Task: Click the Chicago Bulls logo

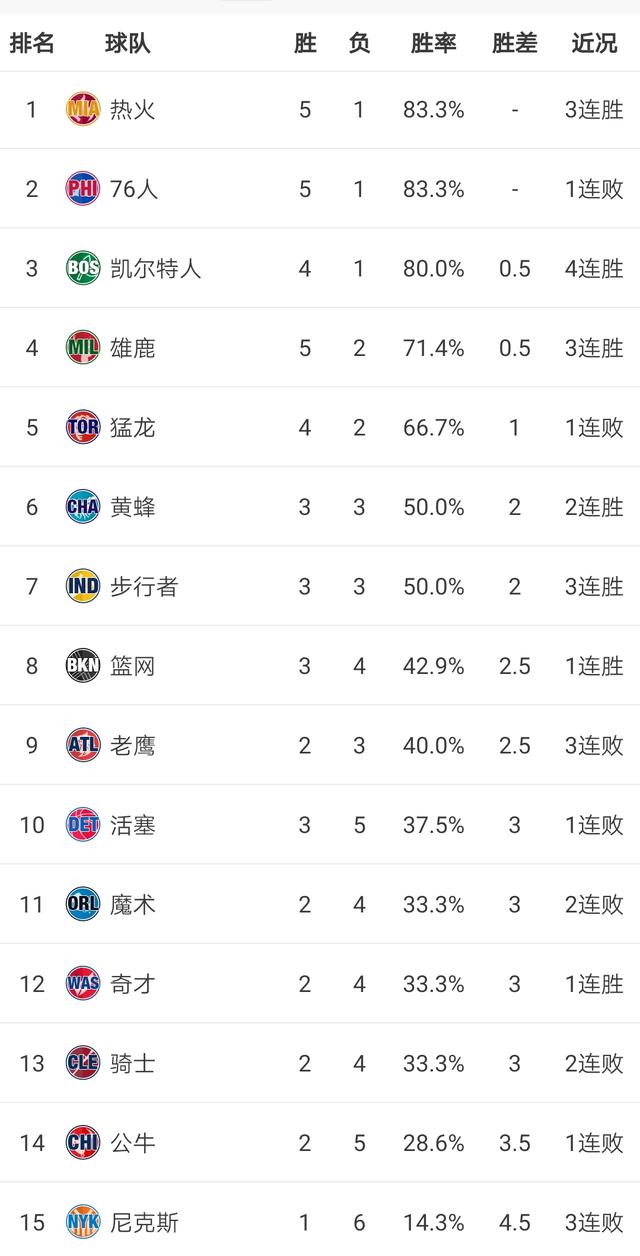Action: click(83, 1142)
